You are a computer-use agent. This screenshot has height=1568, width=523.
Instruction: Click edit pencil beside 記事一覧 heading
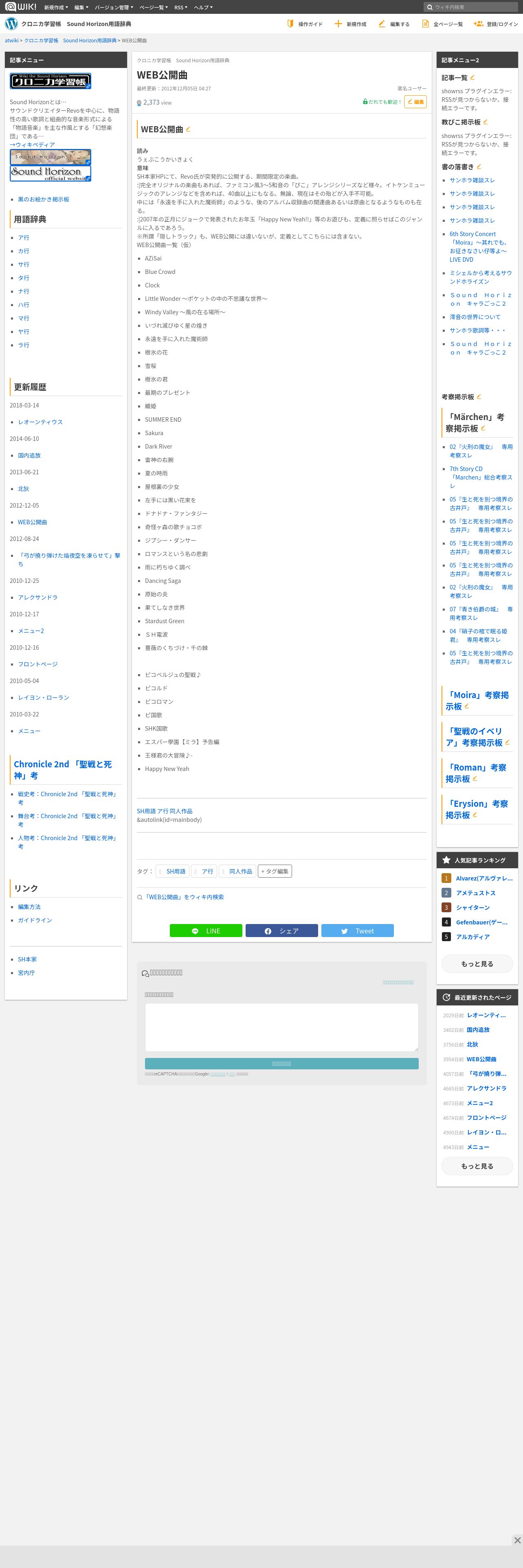[472, 77]
